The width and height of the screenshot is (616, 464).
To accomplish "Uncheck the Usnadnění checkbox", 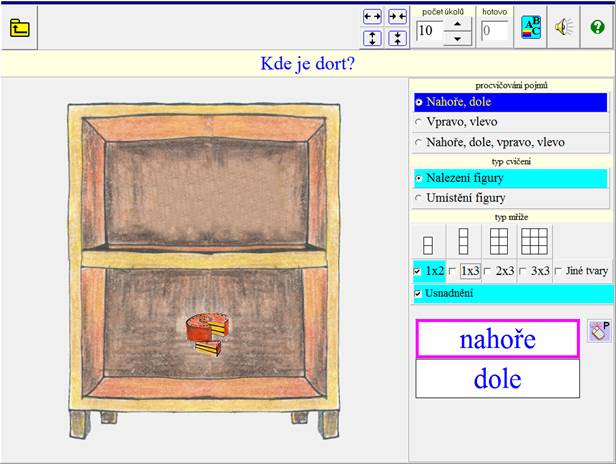I will click(x=418, y=293).
